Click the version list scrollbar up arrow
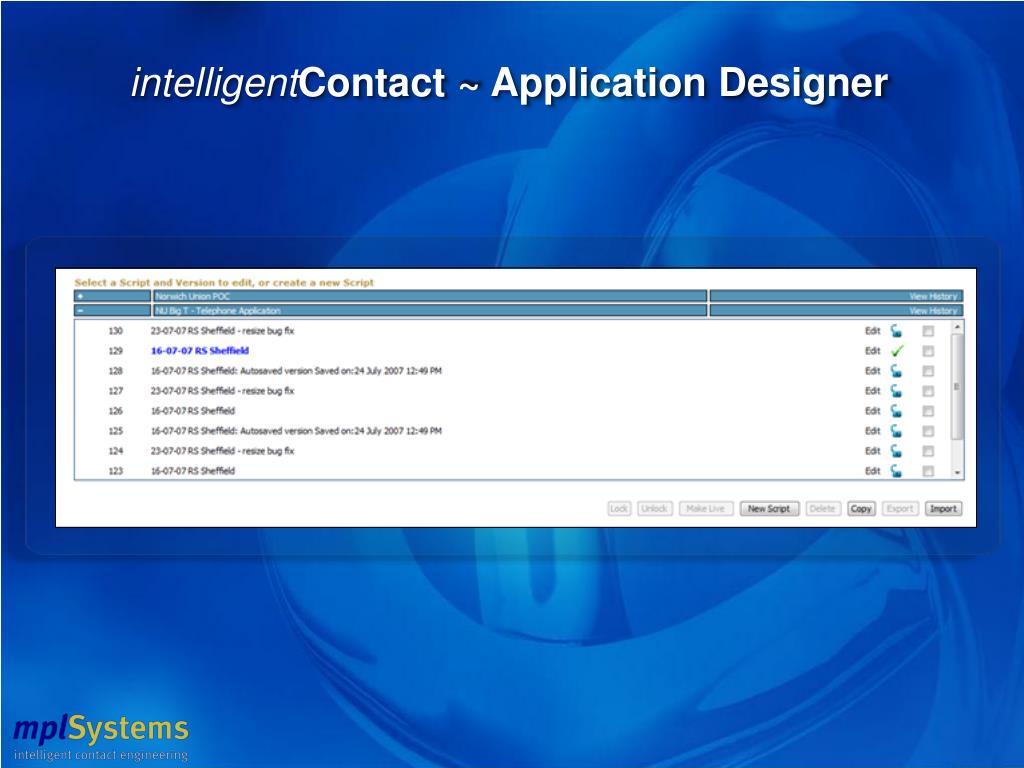The image size is (1024, 768). [x=957, y=327]
